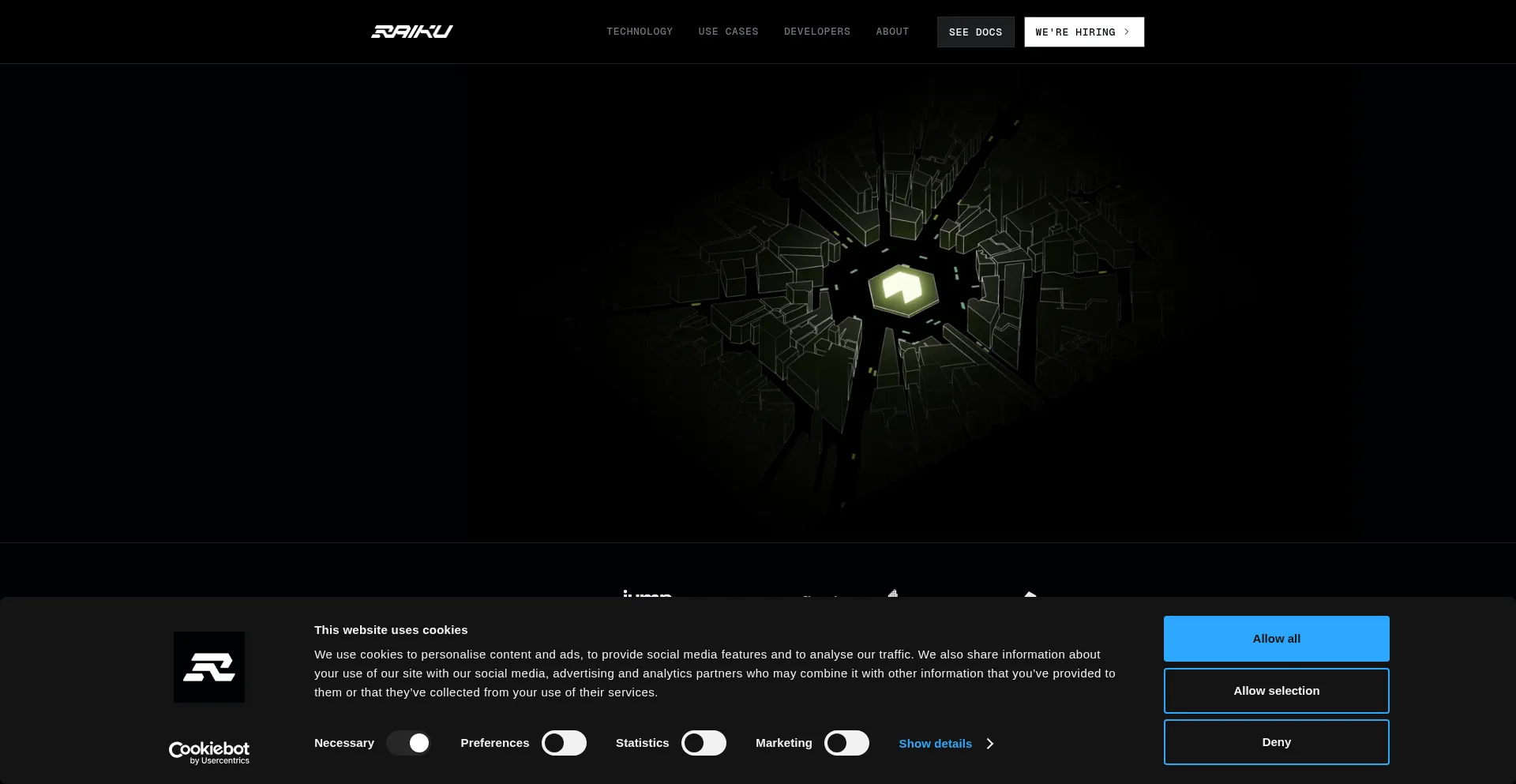Enable the Preferences cookies toggle

point(564,743)
